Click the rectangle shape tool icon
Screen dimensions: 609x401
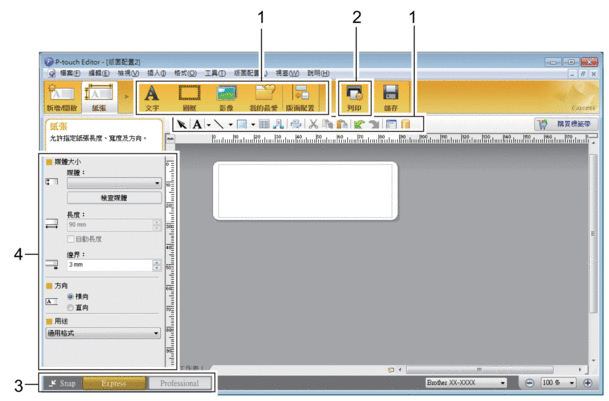[242, 124]
